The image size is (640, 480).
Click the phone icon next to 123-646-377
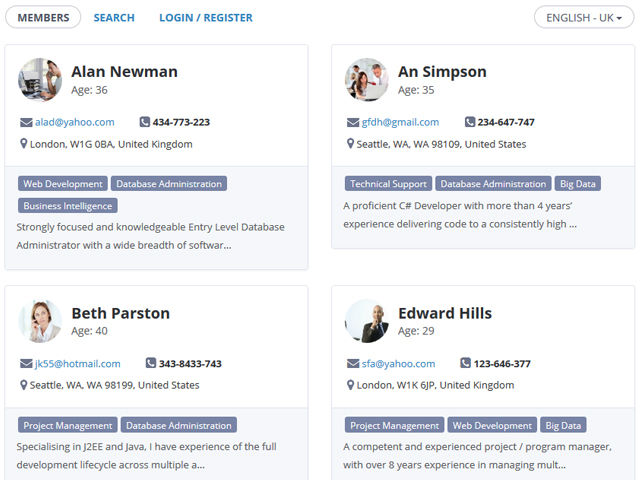(x=465, y=363)
